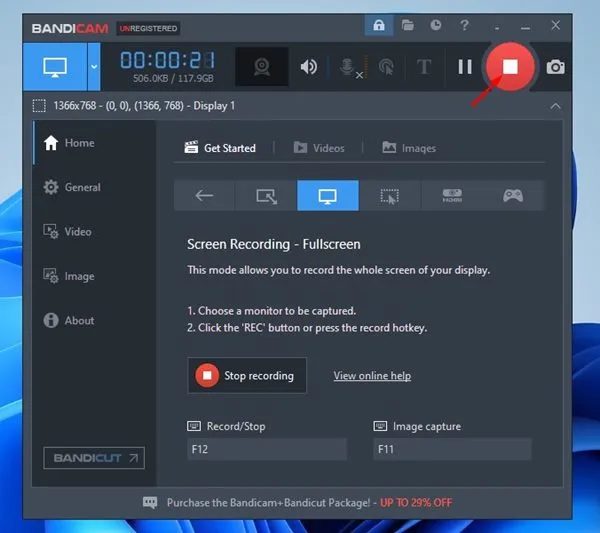
Task: Select the screen recording mode monitor button
Action: 55,67
